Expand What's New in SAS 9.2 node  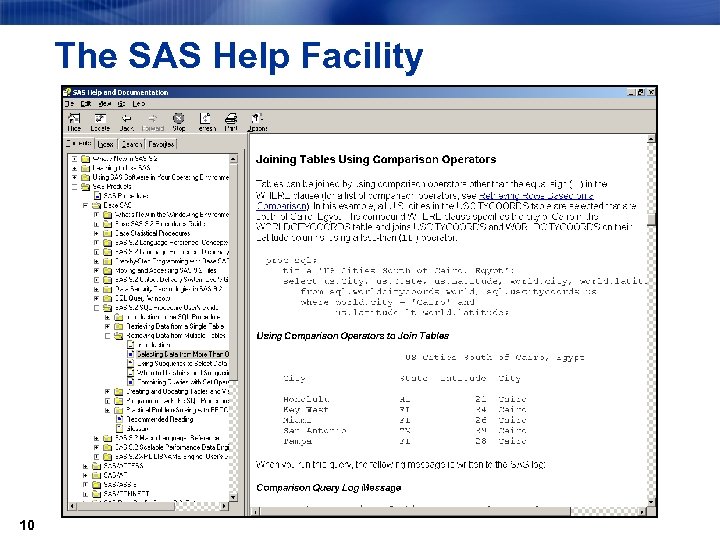click(74, 159)
